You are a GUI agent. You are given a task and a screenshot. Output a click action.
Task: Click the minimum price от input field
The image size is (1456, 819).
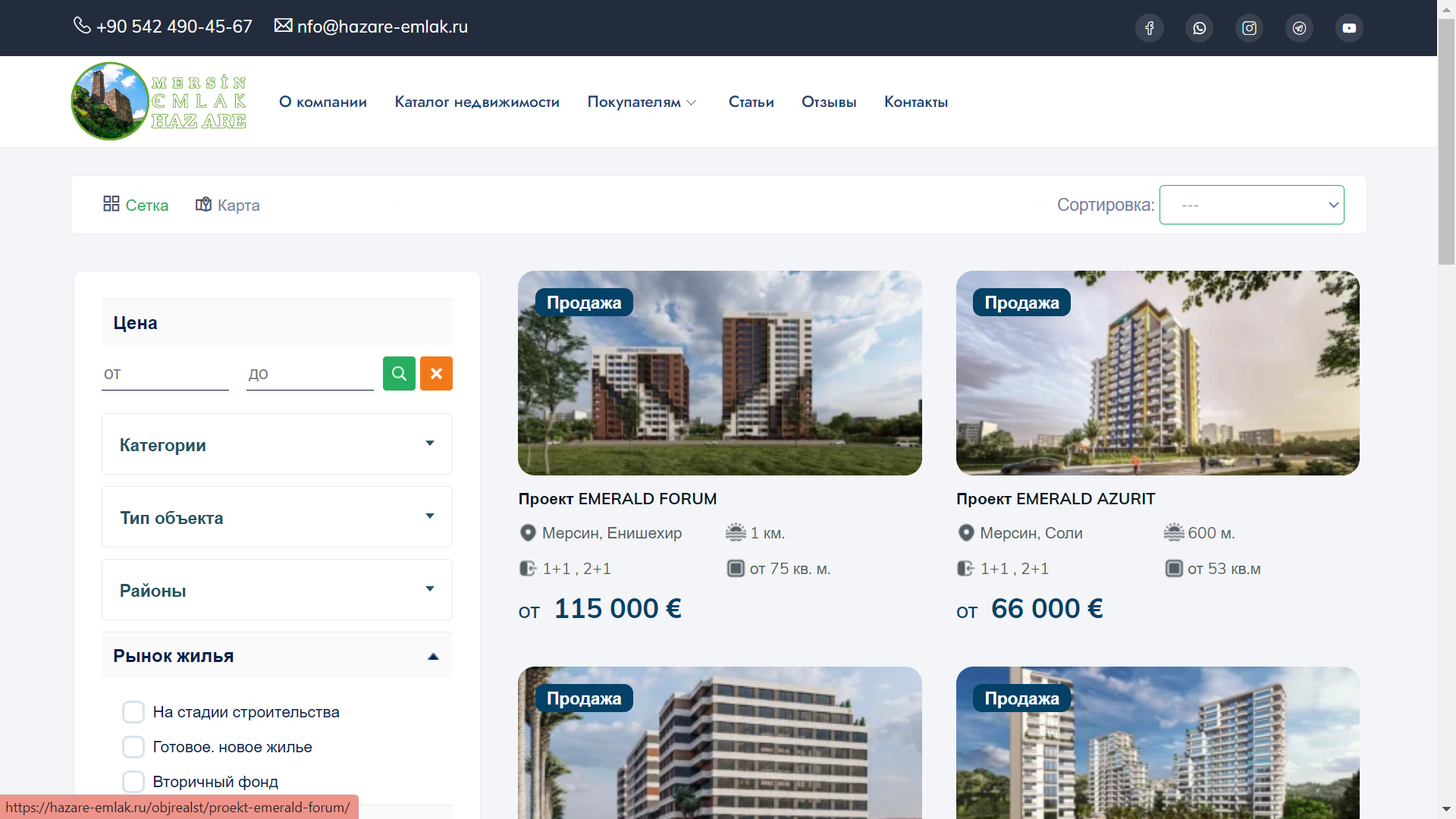(165, 374)
